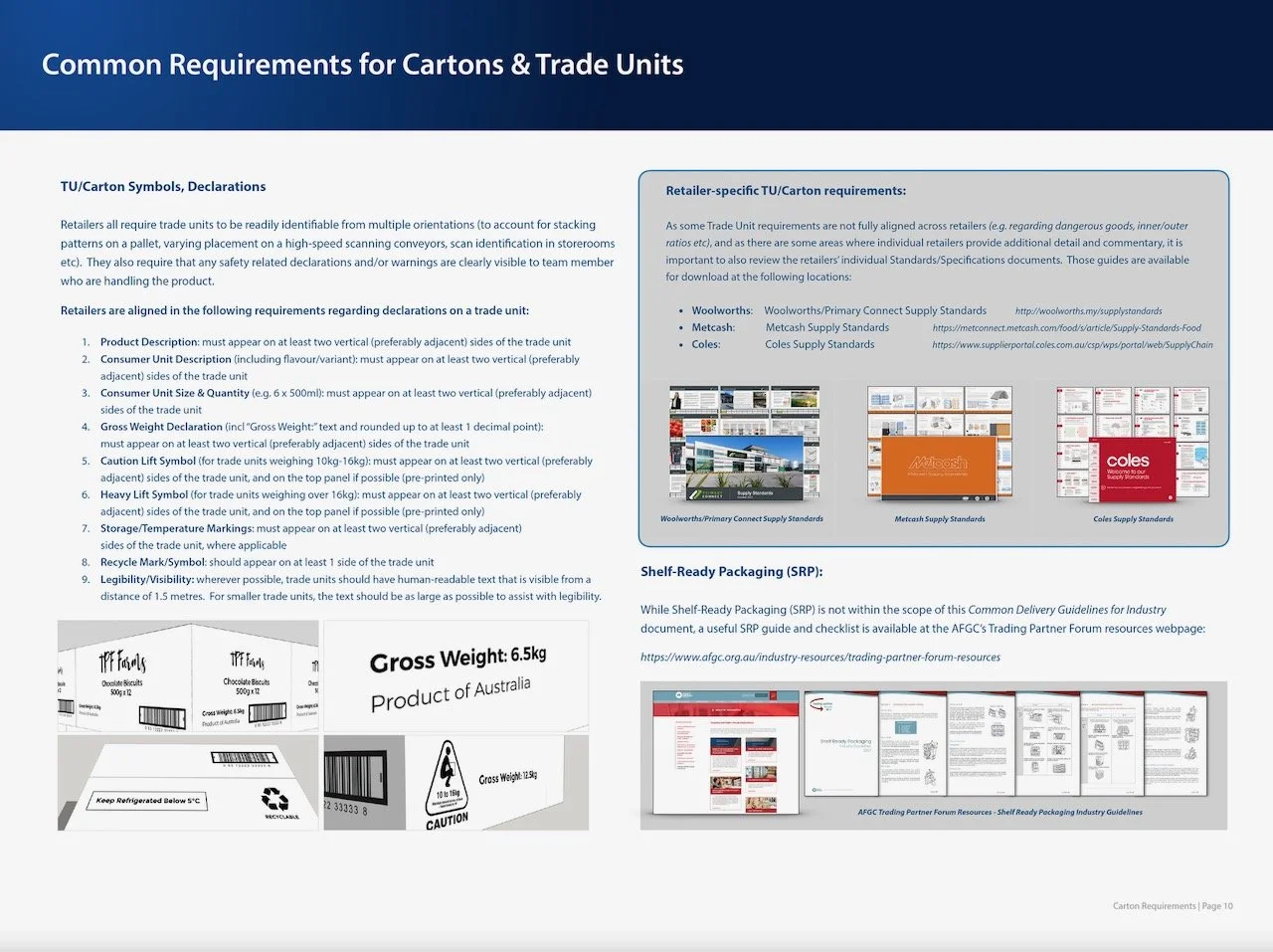Click 'Heavy Lift Symbol' list item label
The image size is (1273, 952).
click(144, 494)
